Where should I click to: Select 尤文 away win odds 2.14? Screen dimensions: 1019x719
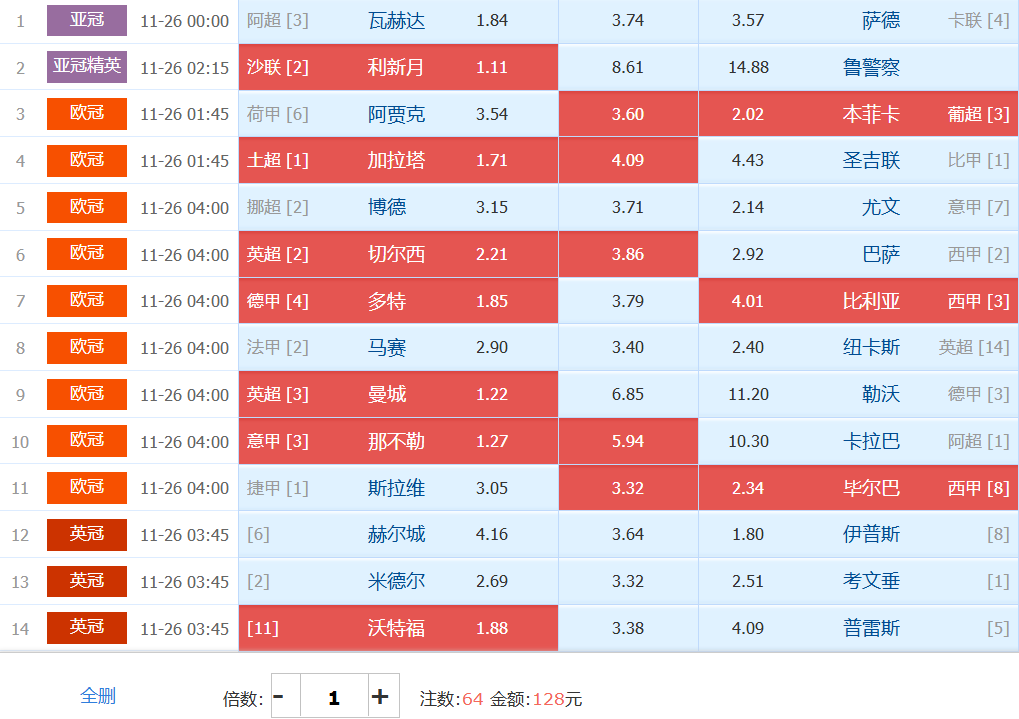(x=857, y=207)
